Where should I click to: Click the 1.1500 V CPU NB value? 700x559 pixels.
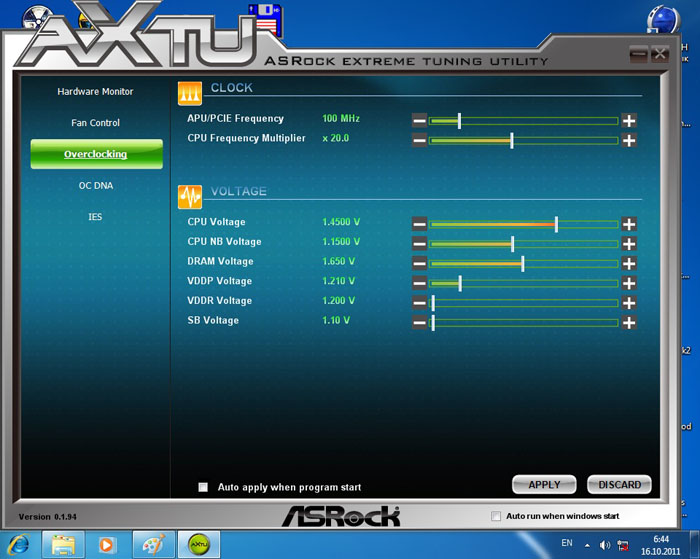341,242
